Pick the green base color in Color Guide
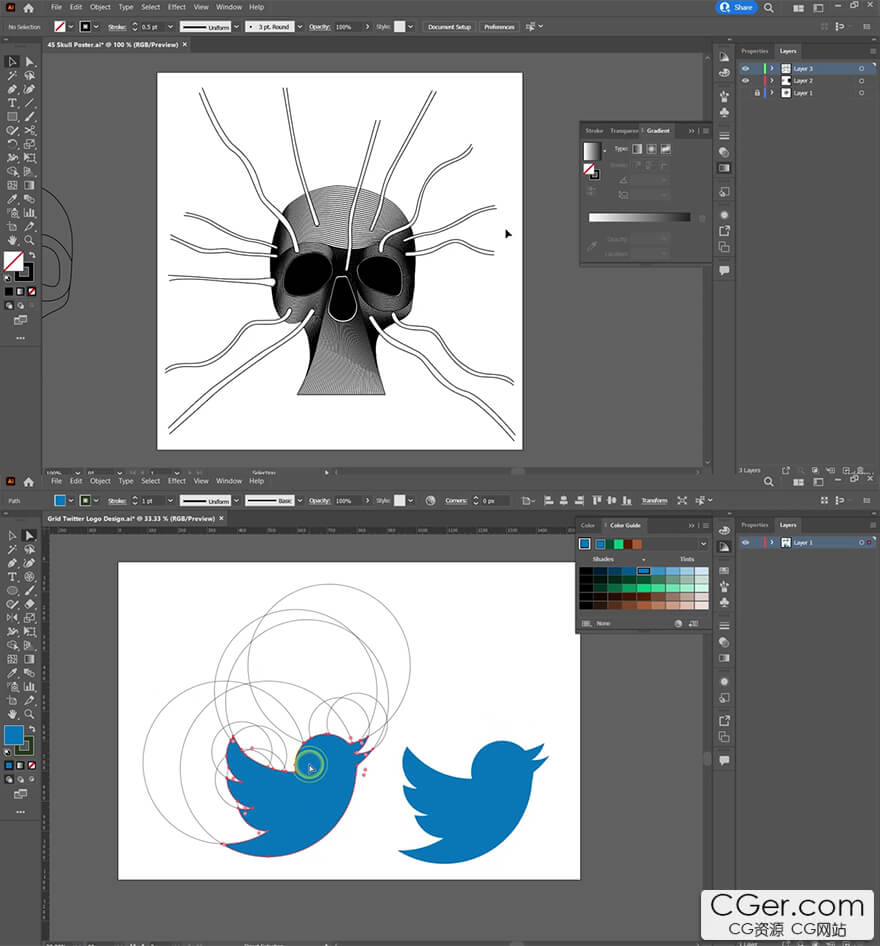Viewport: 880px width, 946px height. [618, 544]
